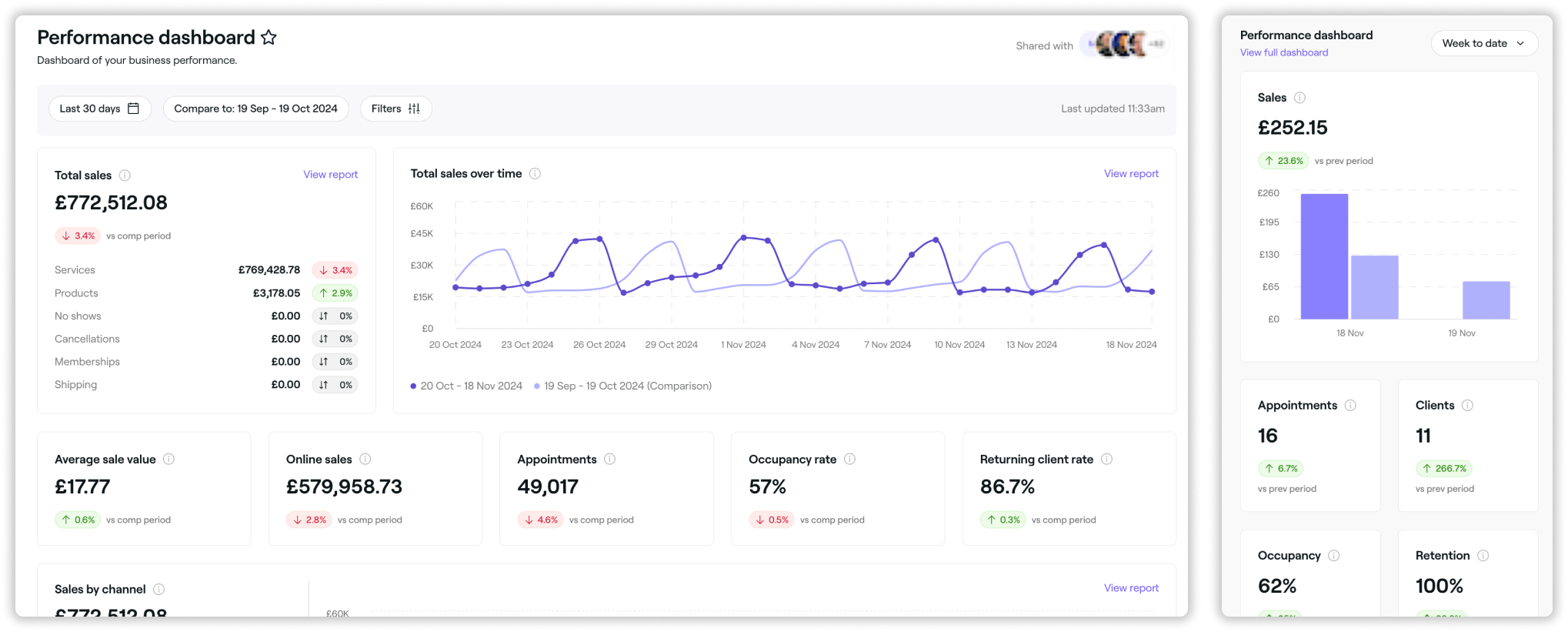
Task: Click the Services row 3.4% change badge
Action: (335, 270)
